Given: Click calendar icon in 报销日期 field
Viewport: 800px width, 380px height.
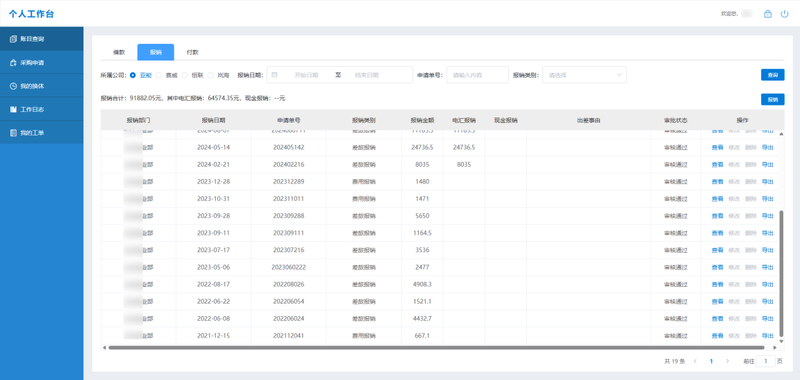Looking at the screenshot, I should pyautogui.click(x=274, y=75).
